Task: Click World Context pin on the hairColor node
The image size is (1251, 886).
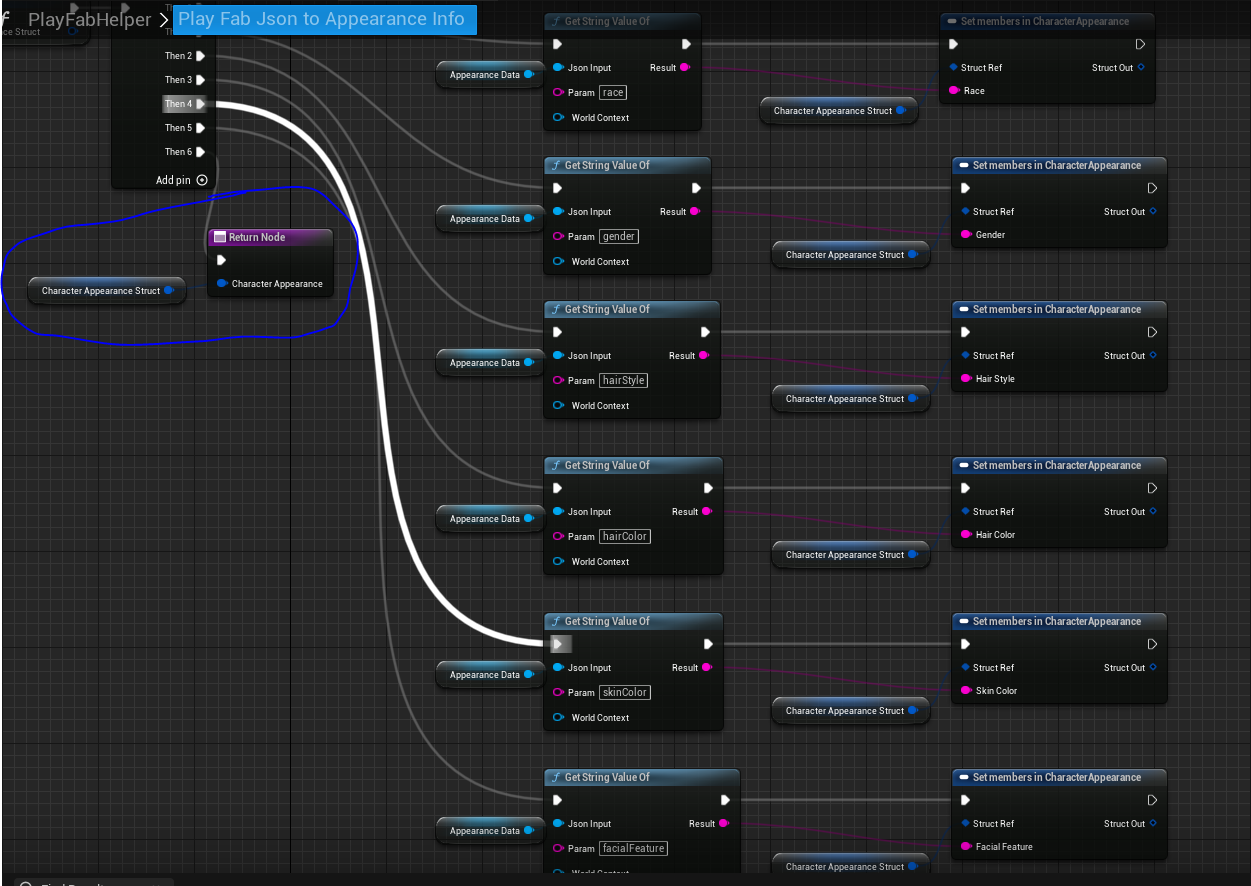Action: (x=558, y=562)
